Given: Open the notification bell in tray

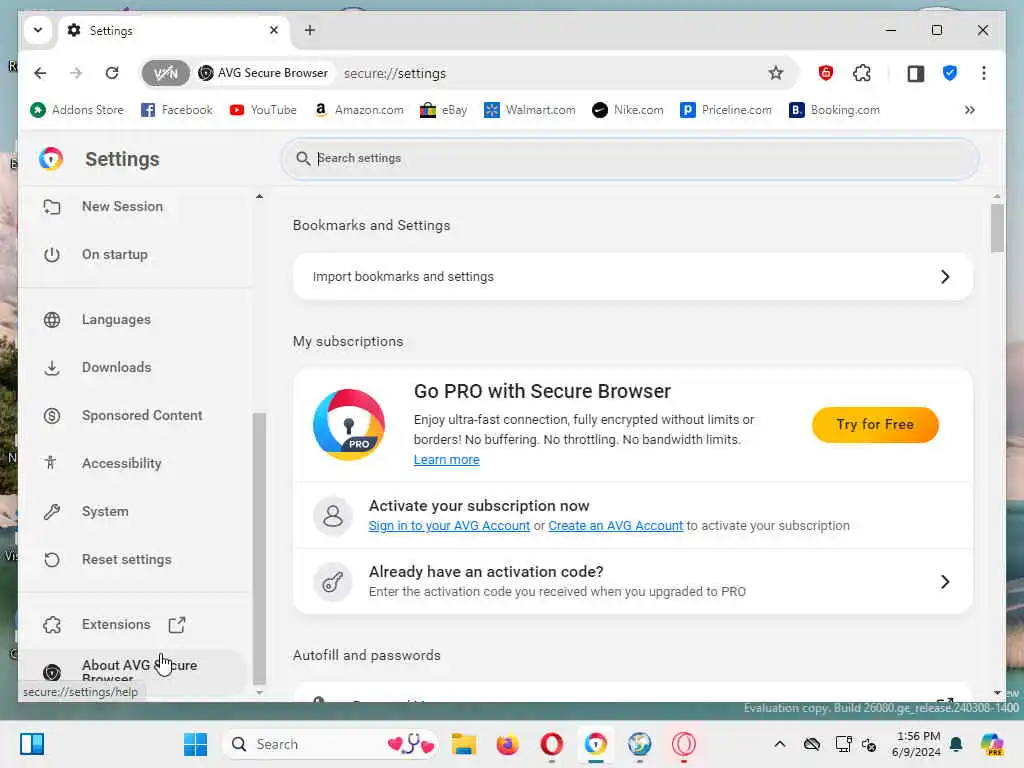Looking at the screenshot, I should pyautogui.click(x=956, y=744).
